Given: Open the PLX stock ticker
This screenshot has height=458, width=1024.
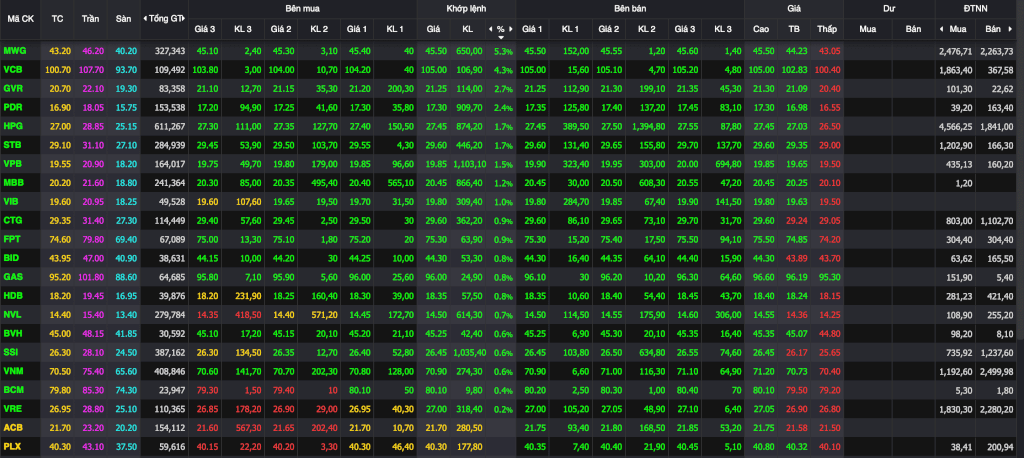Looking at the screenshot, I should (12, 448).
